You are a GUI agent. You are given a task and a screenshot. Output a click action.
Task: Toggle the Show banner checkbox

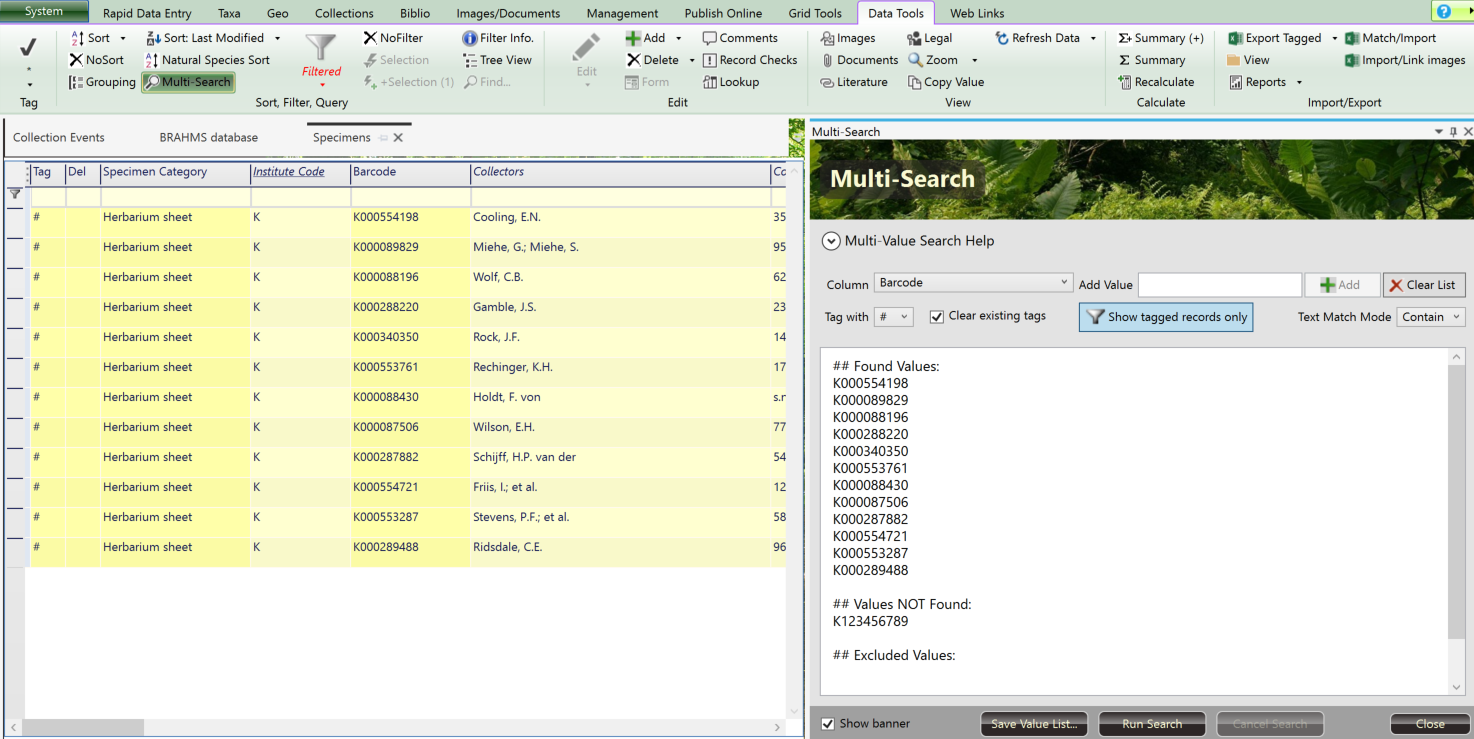coord(828,724)
